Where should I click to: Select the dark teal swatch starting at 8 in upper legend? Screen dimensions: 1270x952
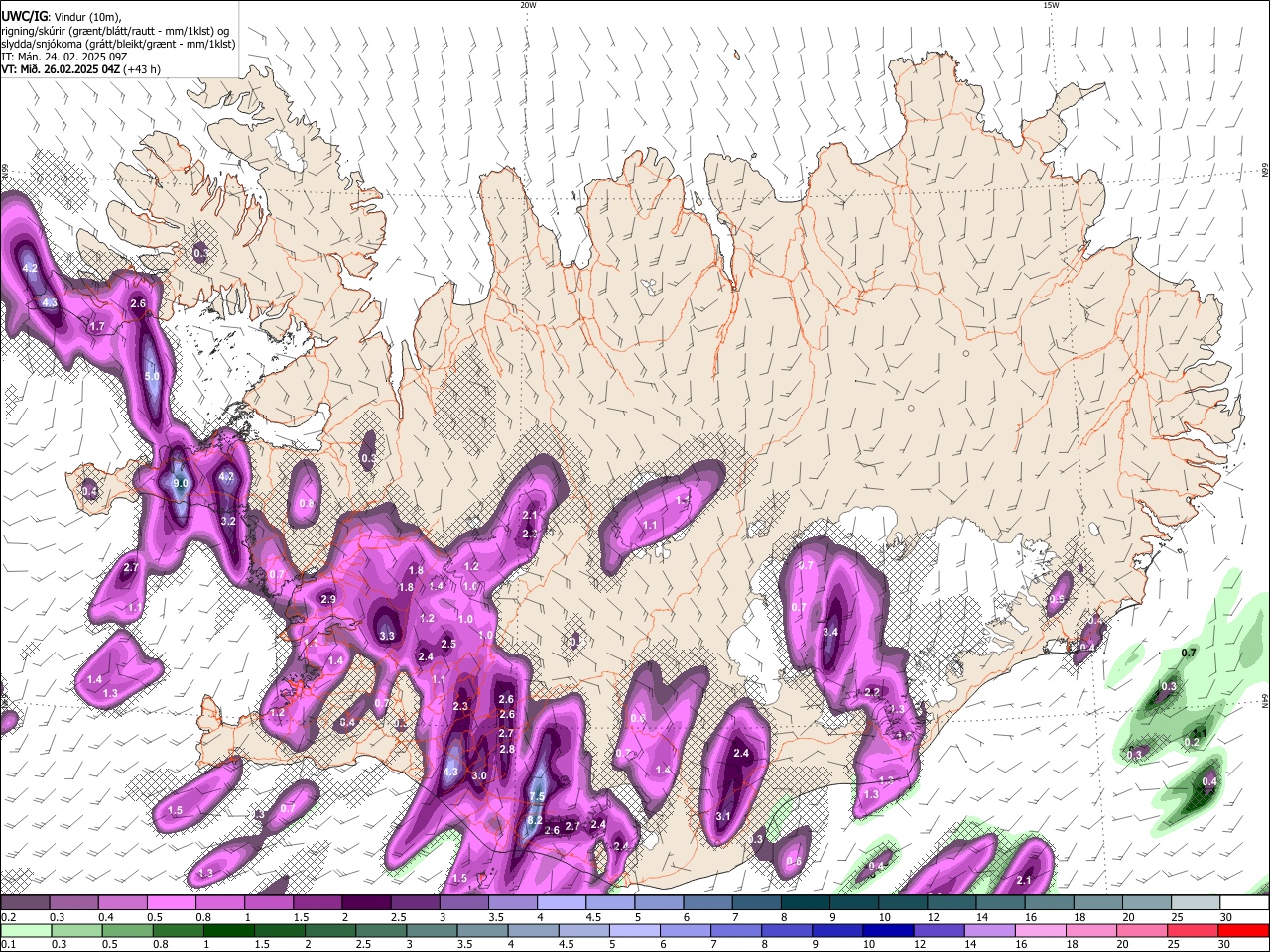click(x=806, y=903)
